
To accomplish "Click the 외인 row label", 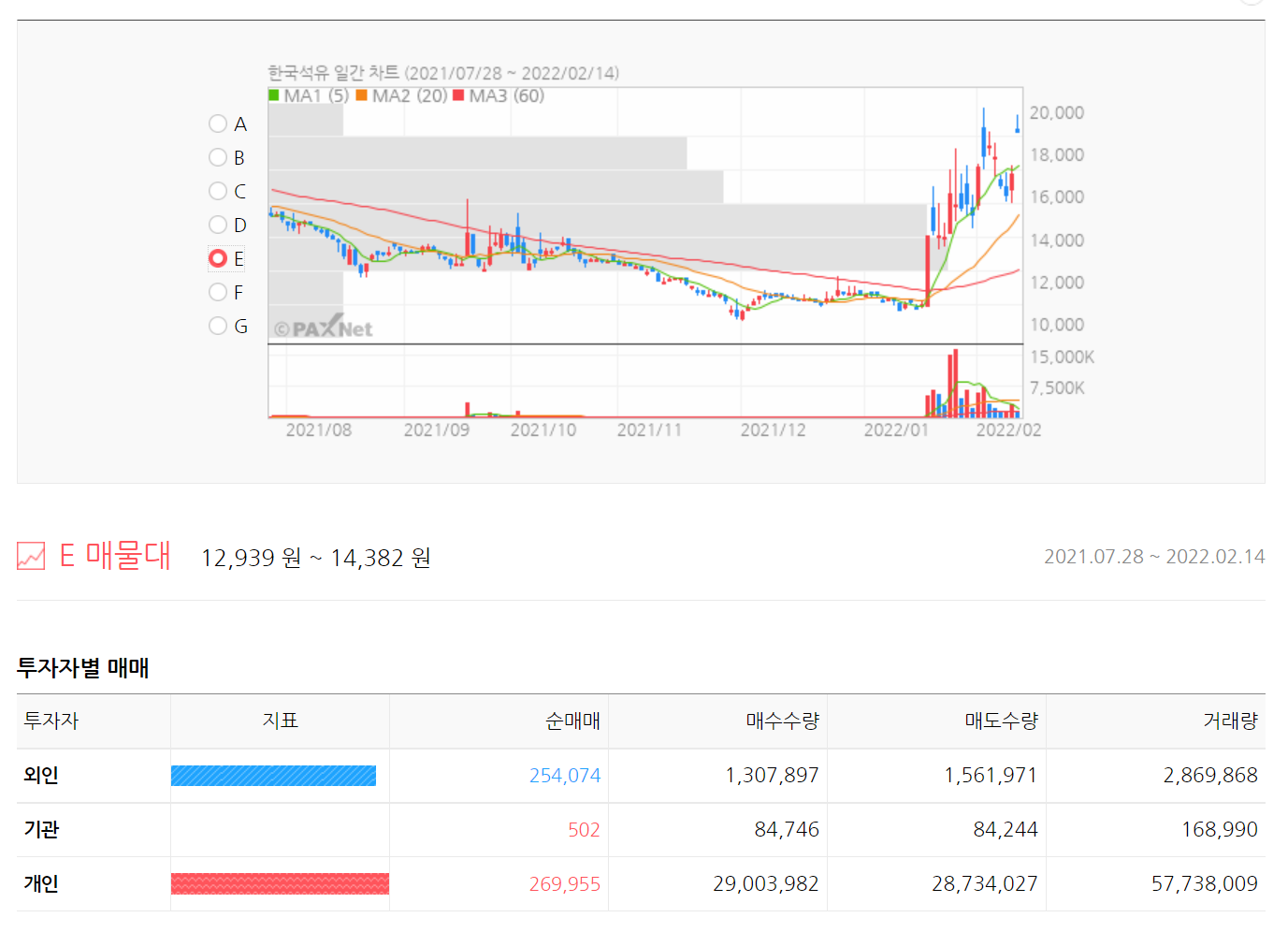I will pyautogui.click(x=41, y=775).
